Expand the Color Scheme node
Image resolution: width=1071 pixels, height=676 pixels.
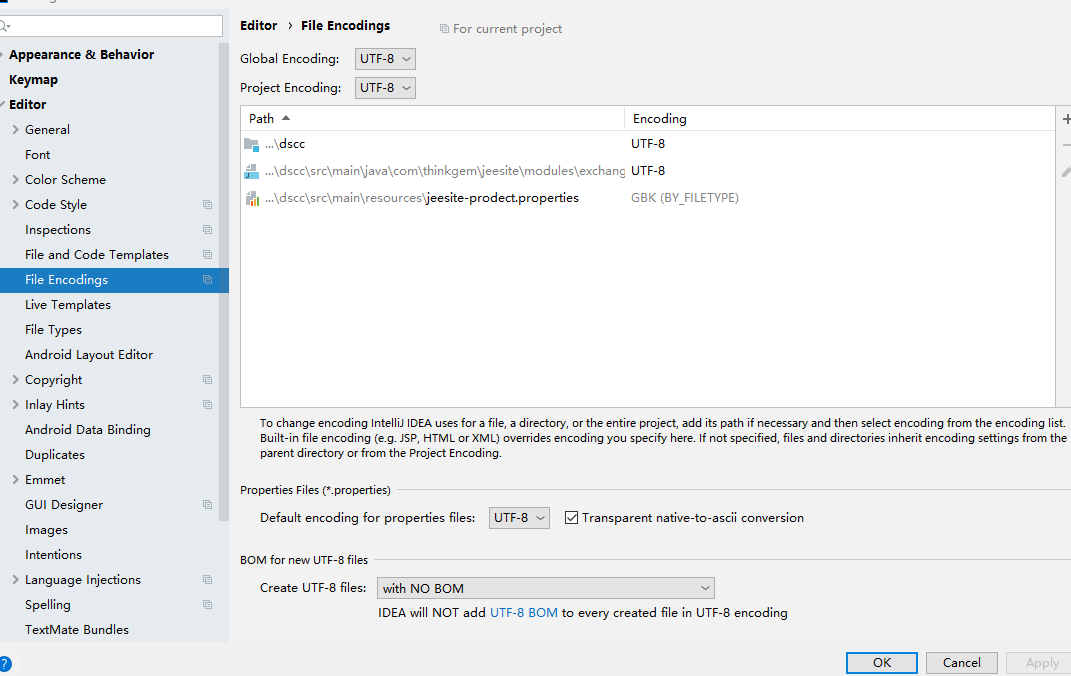pyautogui.click(x=15, y=180)
